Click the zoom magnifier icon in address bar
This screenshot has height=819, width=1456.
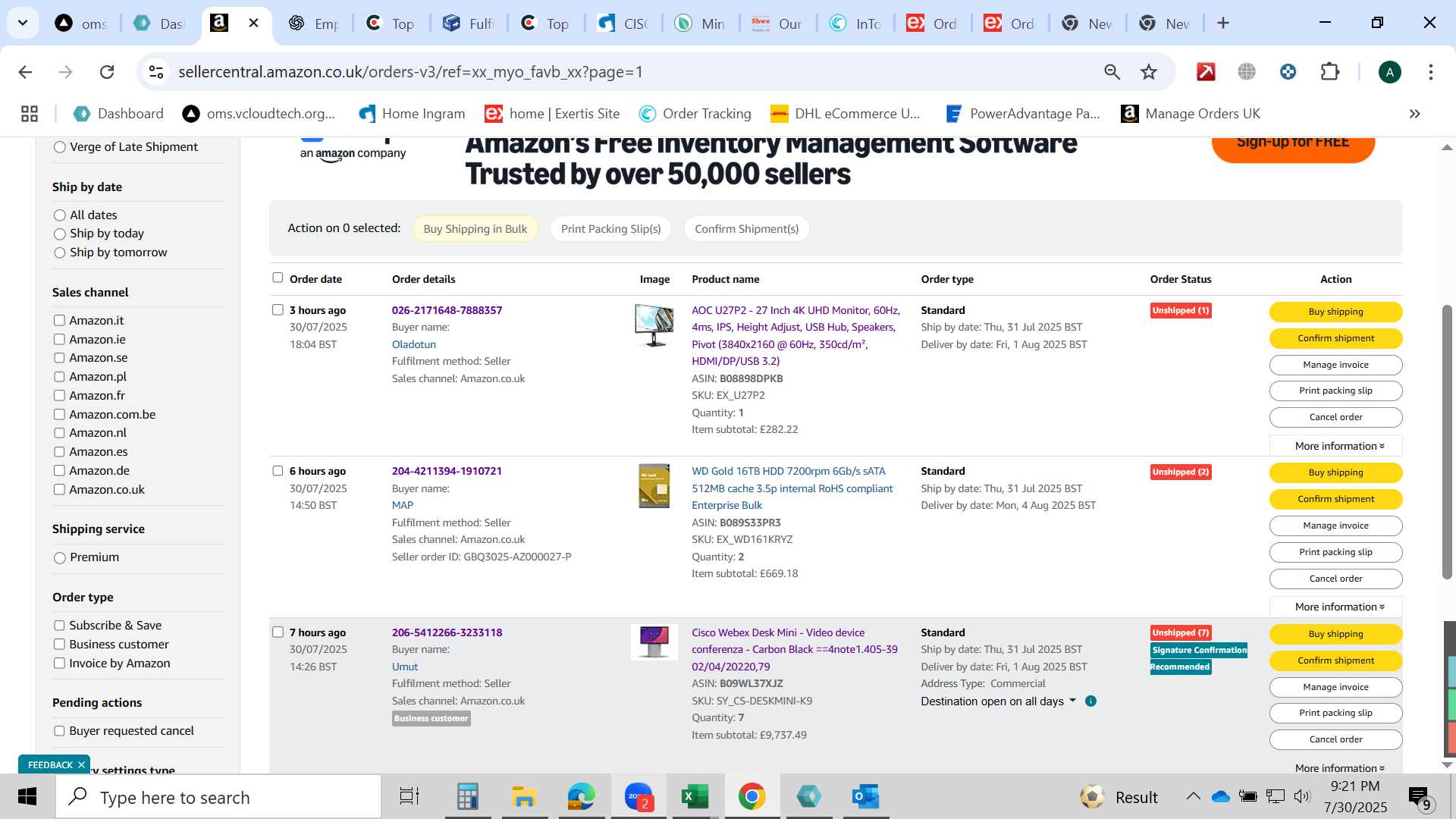1112,72
